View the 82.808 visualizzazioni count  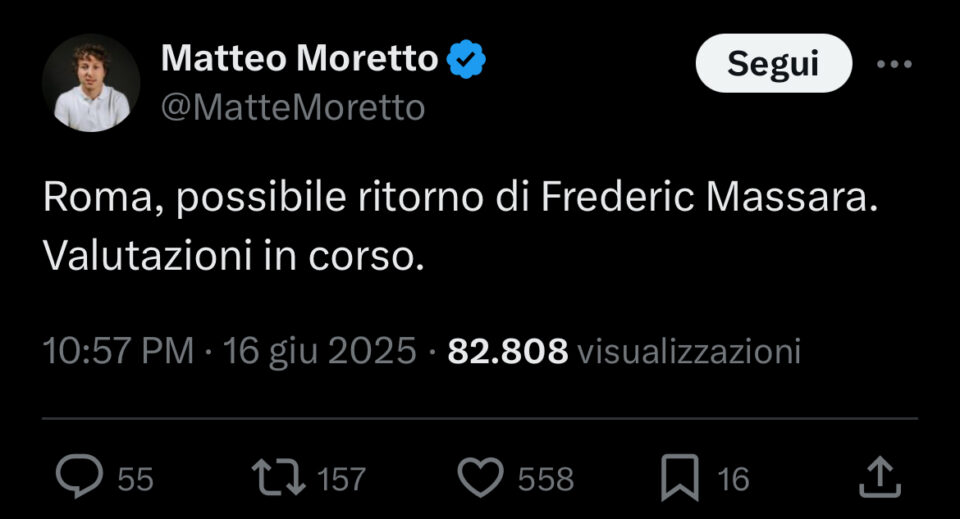click(x=624, y=351)
